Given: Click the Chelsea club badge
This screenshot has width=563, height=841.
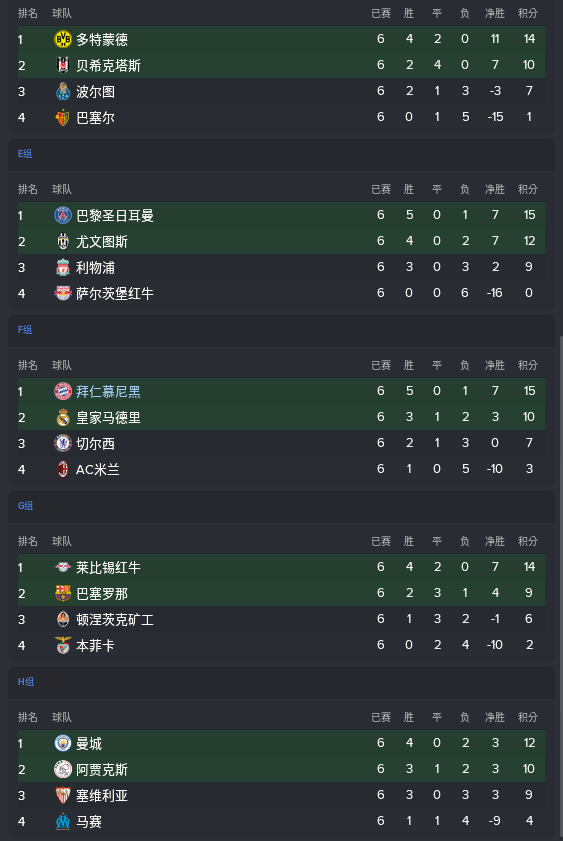Looking at the screenshot, I should (63, 443).
